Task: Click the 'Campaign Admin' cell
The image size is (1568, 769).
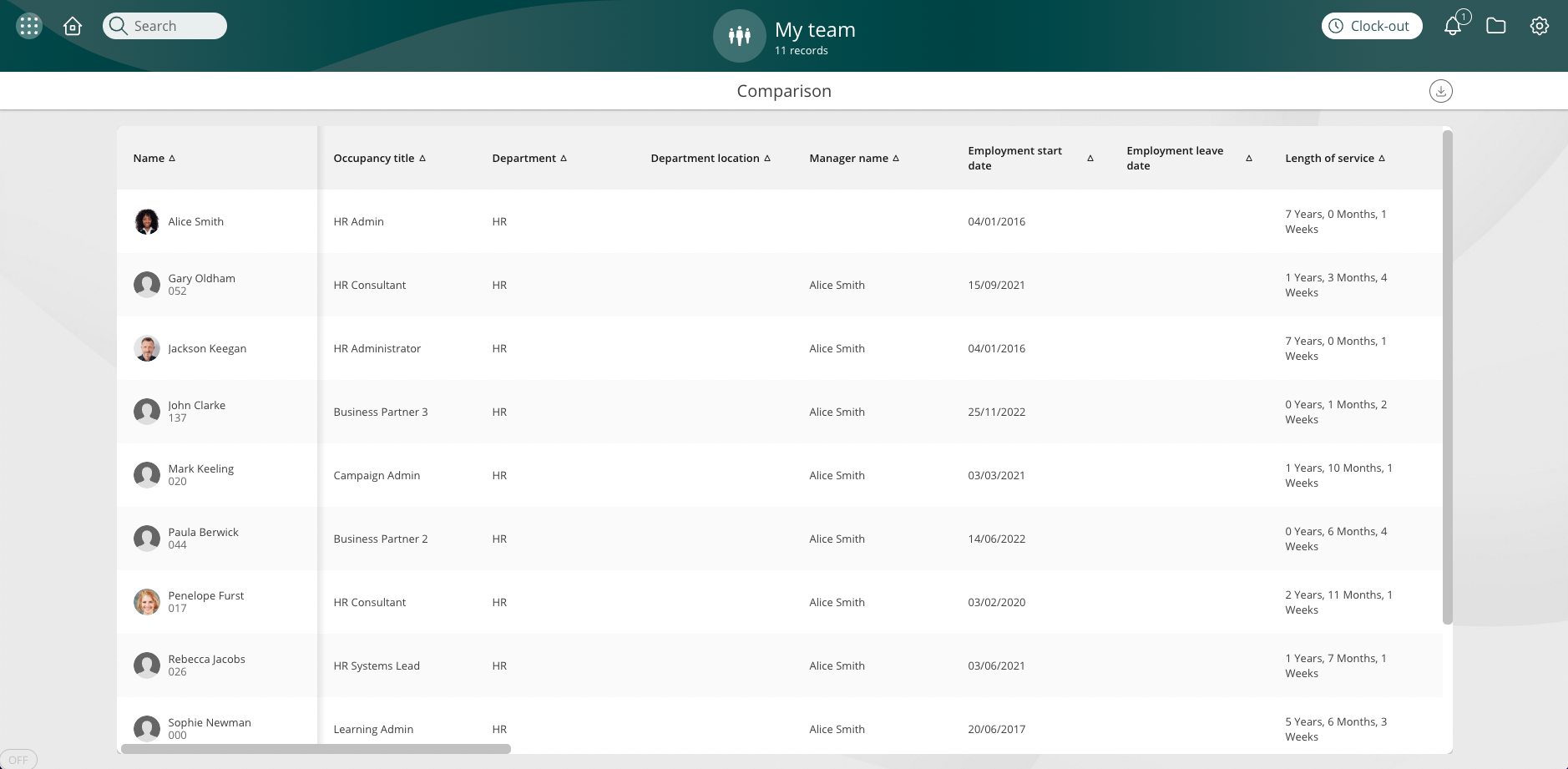Action: click(x=377, y=475)
